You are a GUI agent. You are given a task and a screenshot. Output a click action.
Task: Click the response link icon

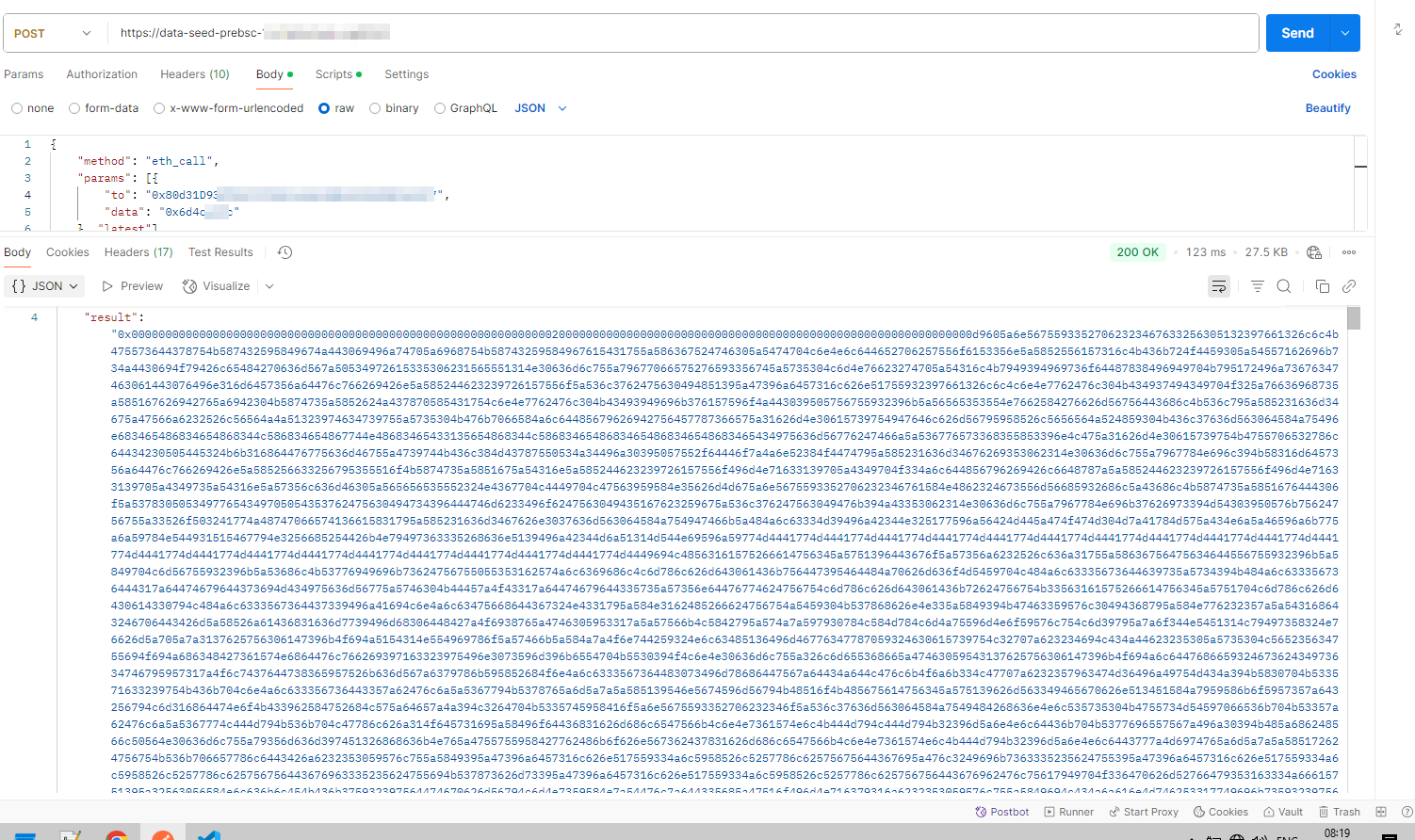(x=1349, y=286)
